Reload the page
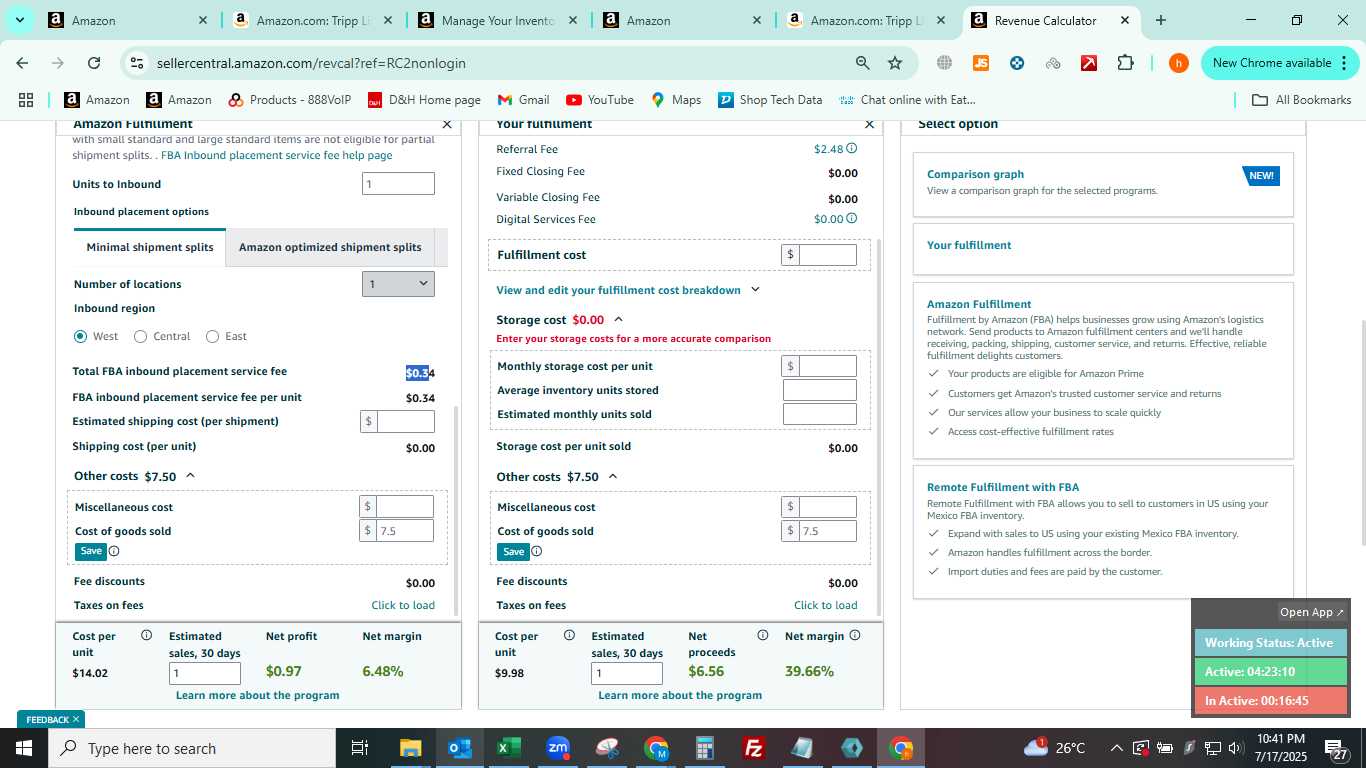This screenshot has width=1366, height=768. click(x=93, y=63)
